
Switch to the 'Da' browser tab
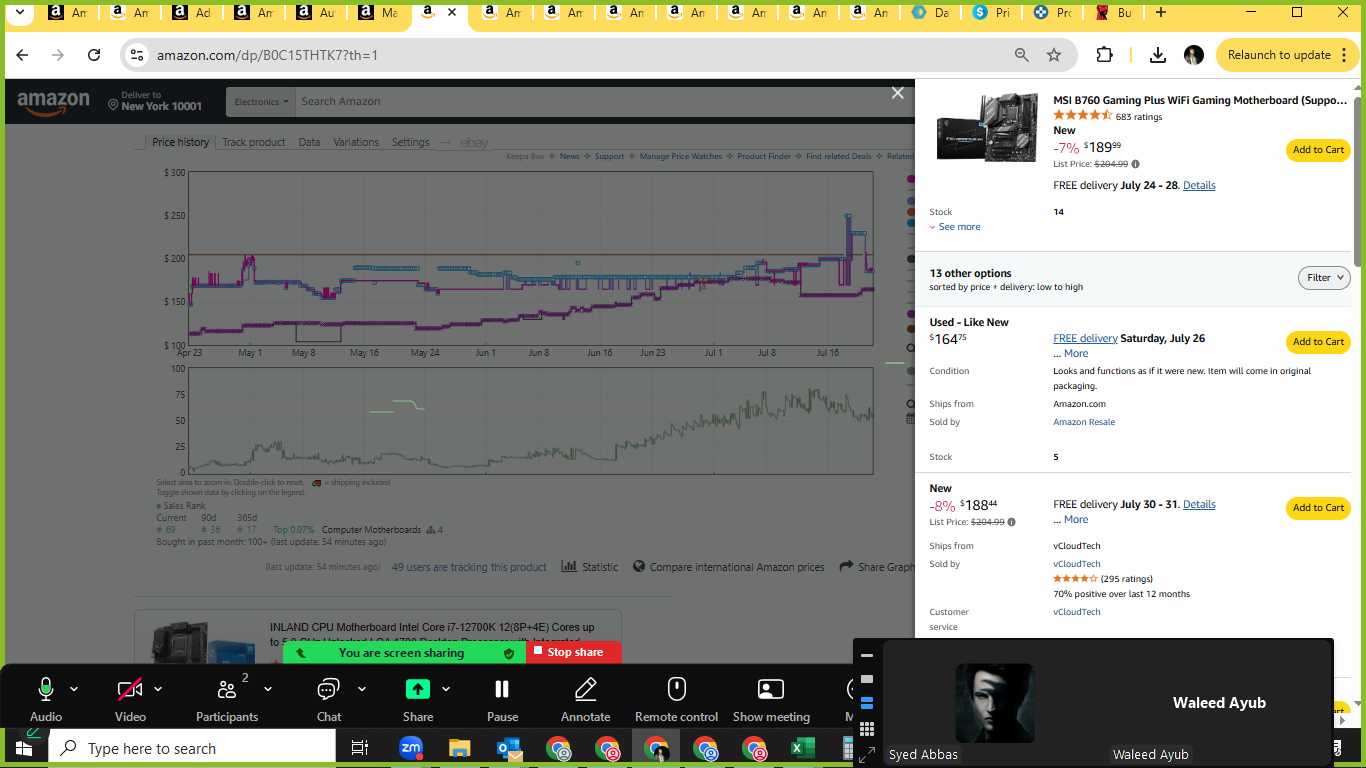tap(930, 13)
